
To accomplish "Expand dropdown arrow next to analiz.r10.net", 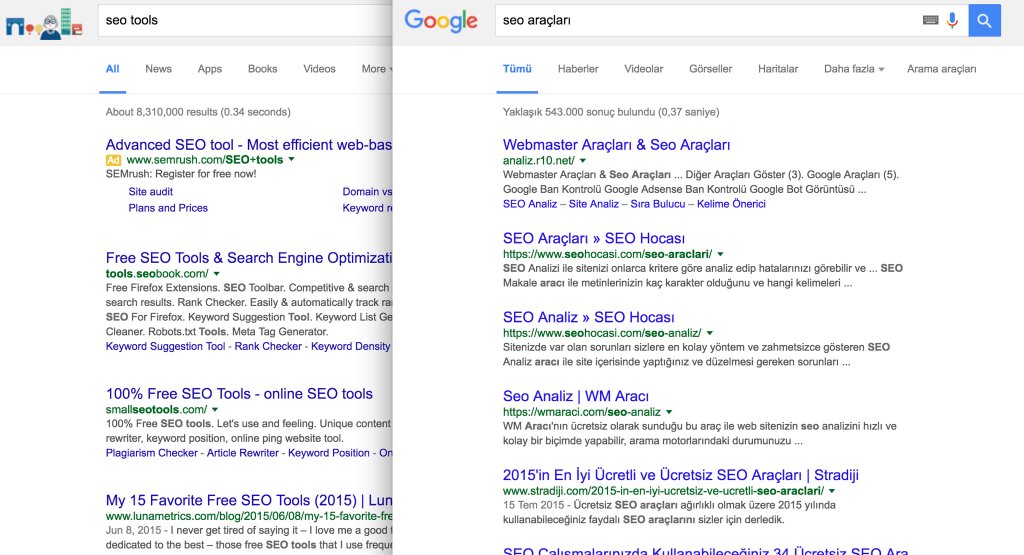I will [583, 160].
